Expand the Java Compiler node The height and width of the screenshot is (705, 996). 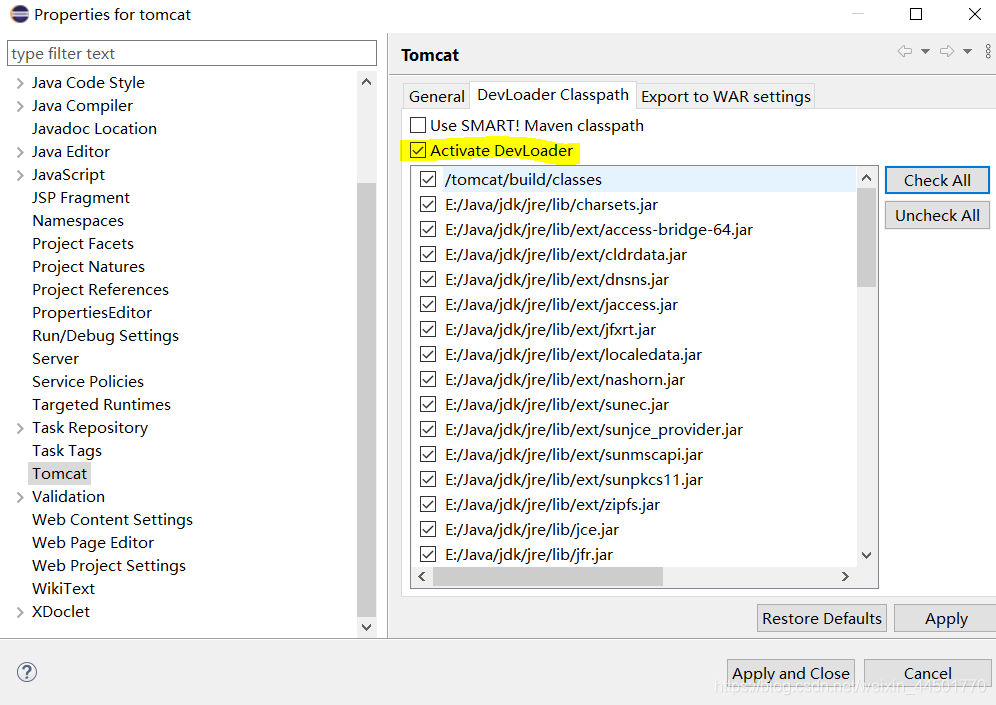coord(20,106)
